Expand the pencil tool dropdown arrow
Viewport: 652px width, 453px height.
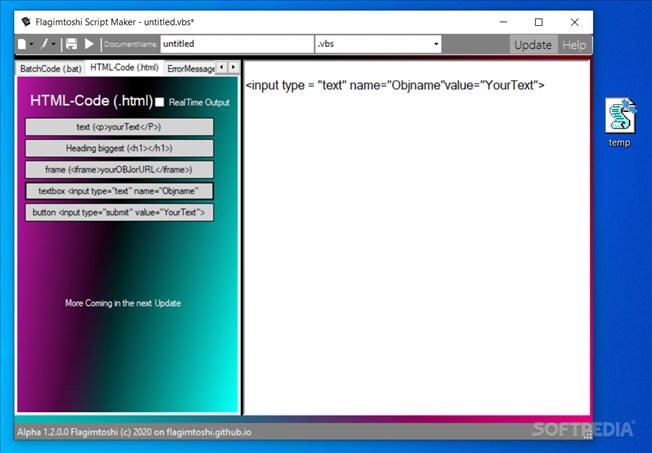(x=54, y=44)
